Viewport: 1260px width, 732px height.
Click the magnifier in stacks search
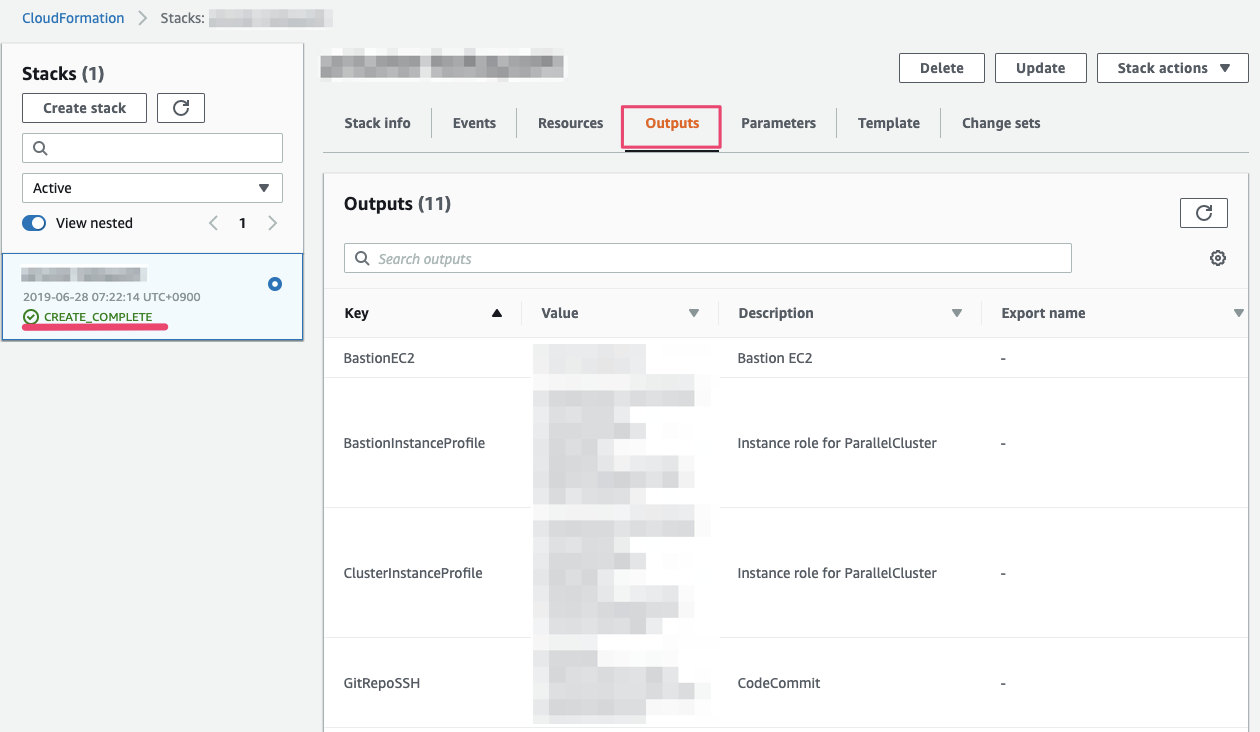41,148
